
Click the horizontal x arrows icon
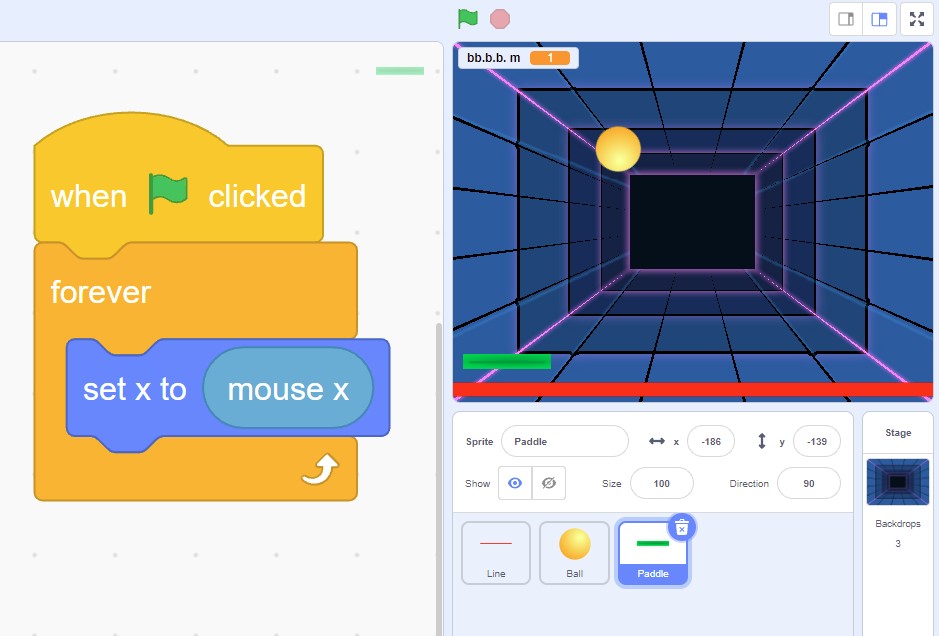click(x=657, y=441)
